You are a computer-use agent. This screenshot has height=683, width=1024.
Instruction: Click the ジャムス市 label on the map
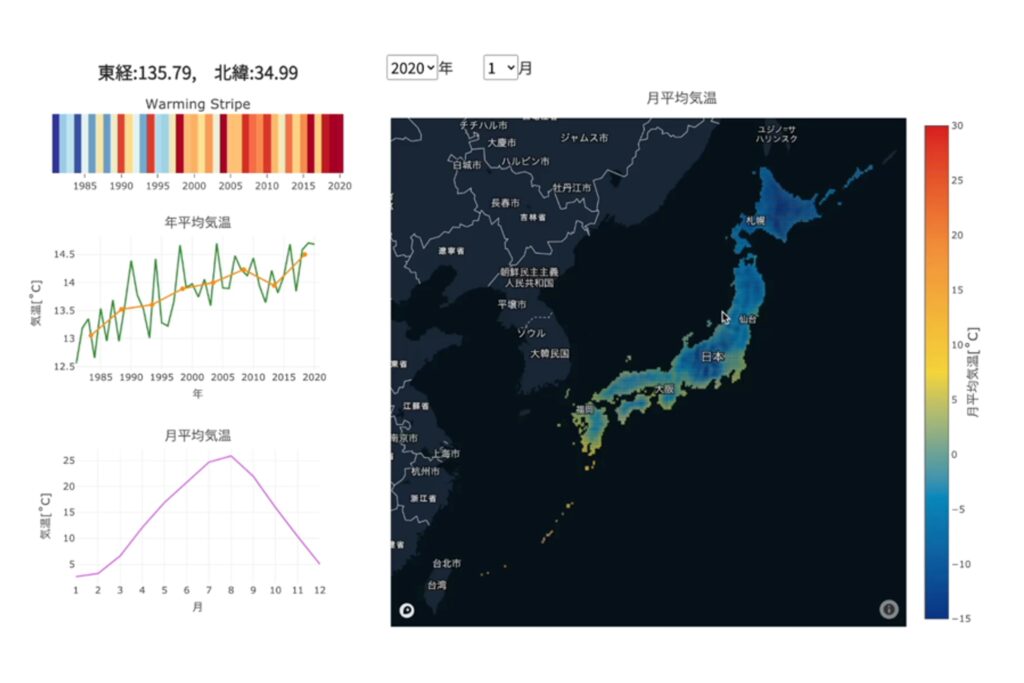click(x=584, y=138)
